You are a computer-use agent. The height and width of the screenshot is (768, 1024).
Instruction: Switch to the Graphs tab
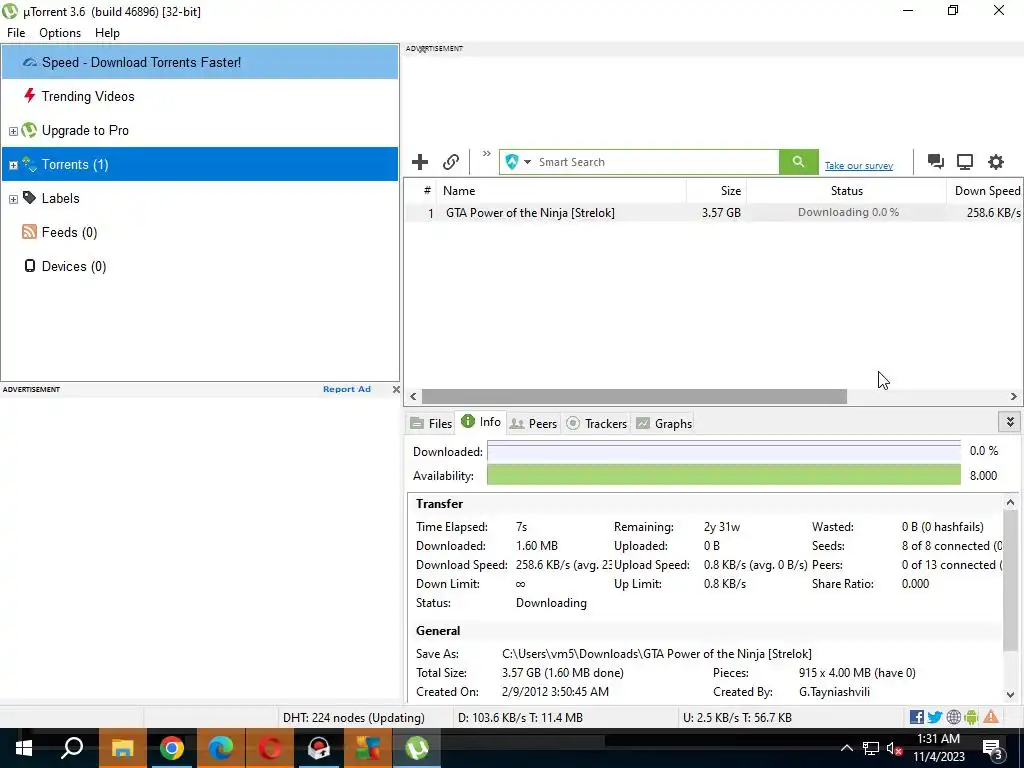[664, 423]
